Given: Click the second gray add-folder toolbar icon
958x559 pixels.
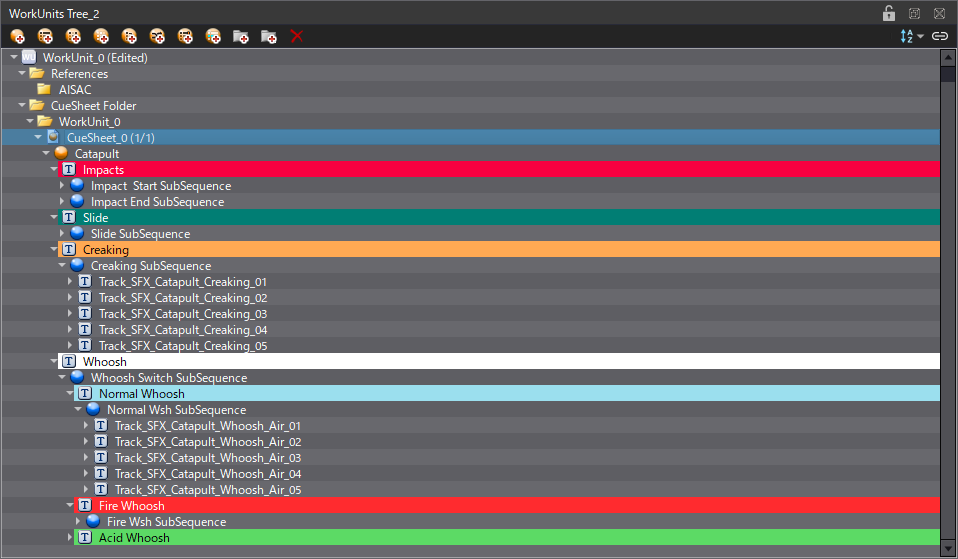Looking at the screenshot, I should tap(269, 37).
